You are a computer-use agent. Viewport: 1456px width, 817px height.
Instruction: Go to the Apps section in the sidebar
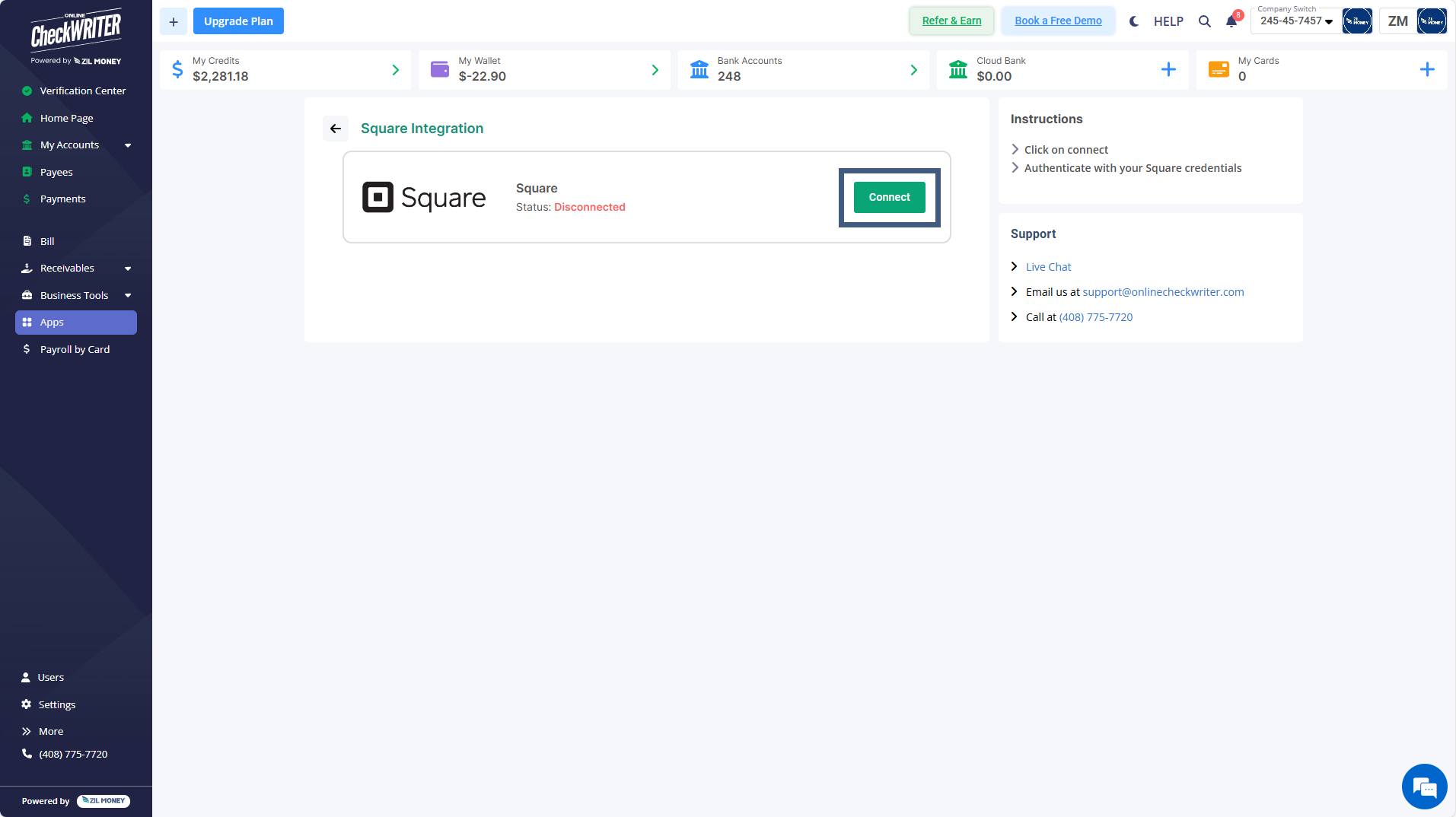click(51, 322)
